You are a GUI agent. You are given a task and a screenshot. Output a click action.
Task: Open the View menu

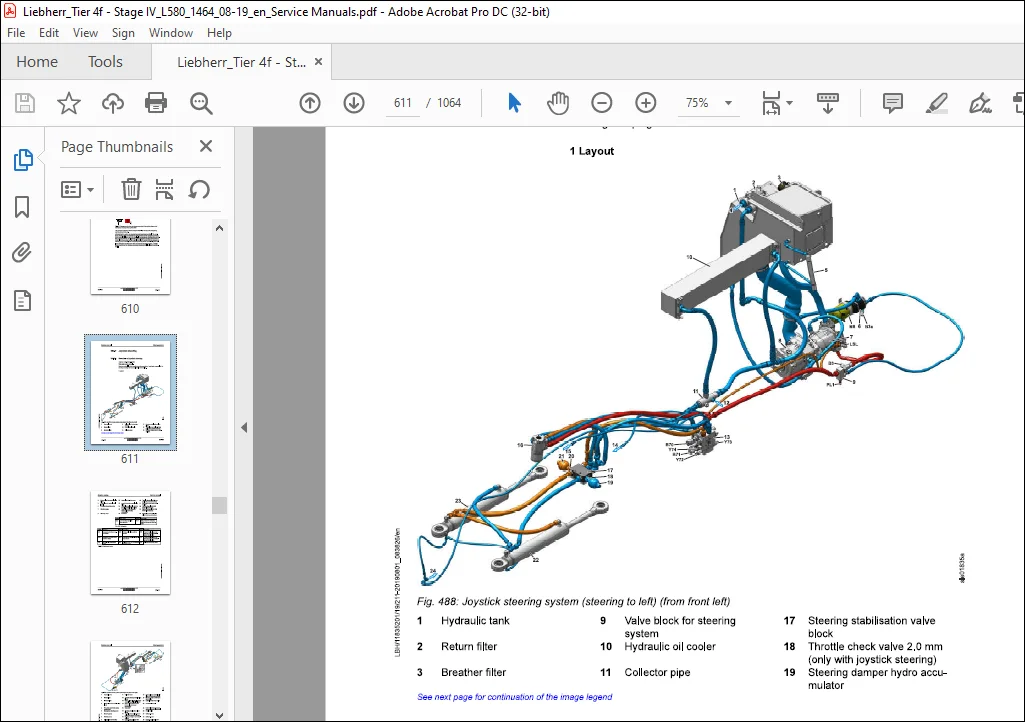point(85,33)
